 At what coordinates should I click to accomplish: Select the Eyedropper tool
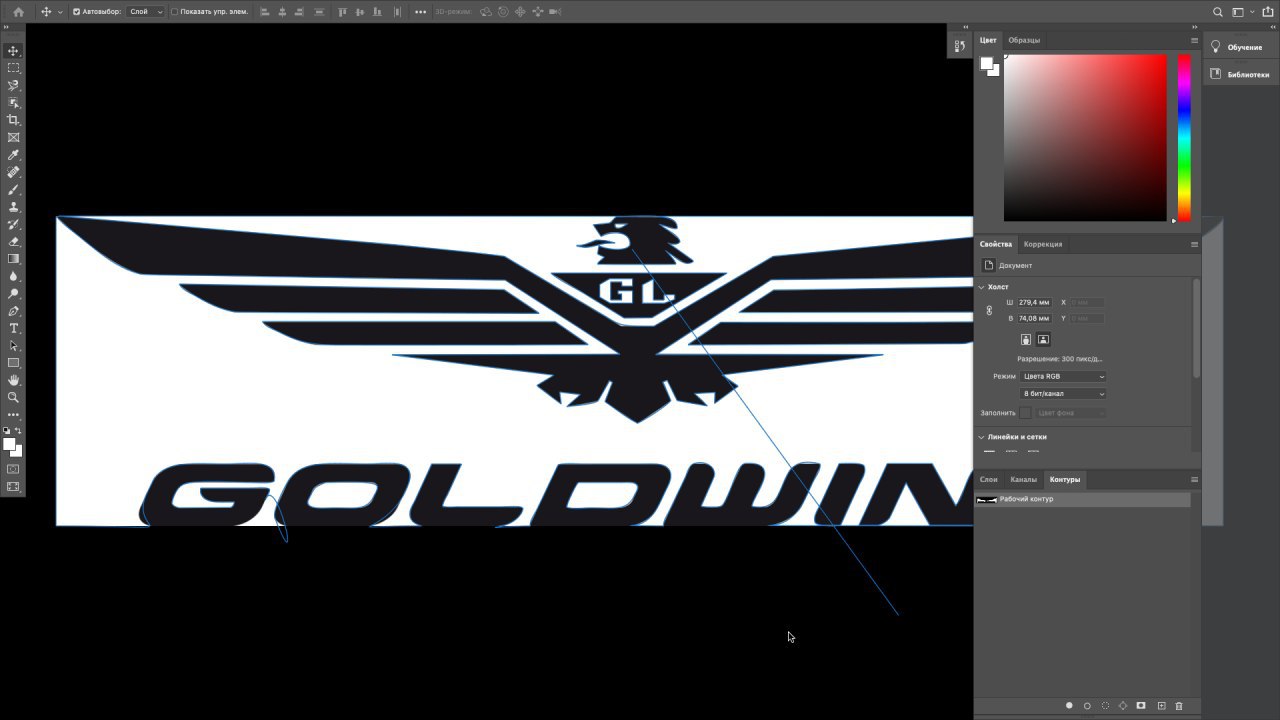pyautogui.click(x=13, y=155)
